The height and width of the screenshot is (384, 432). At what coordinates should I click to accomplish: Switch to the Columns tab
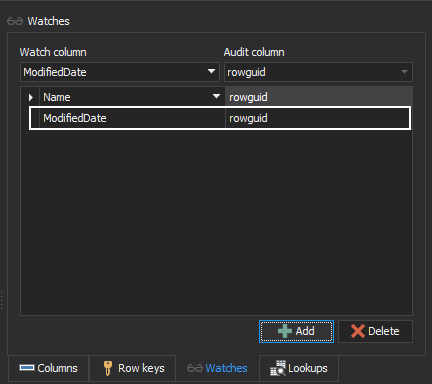pyautogui.click(x=48, y=368)
